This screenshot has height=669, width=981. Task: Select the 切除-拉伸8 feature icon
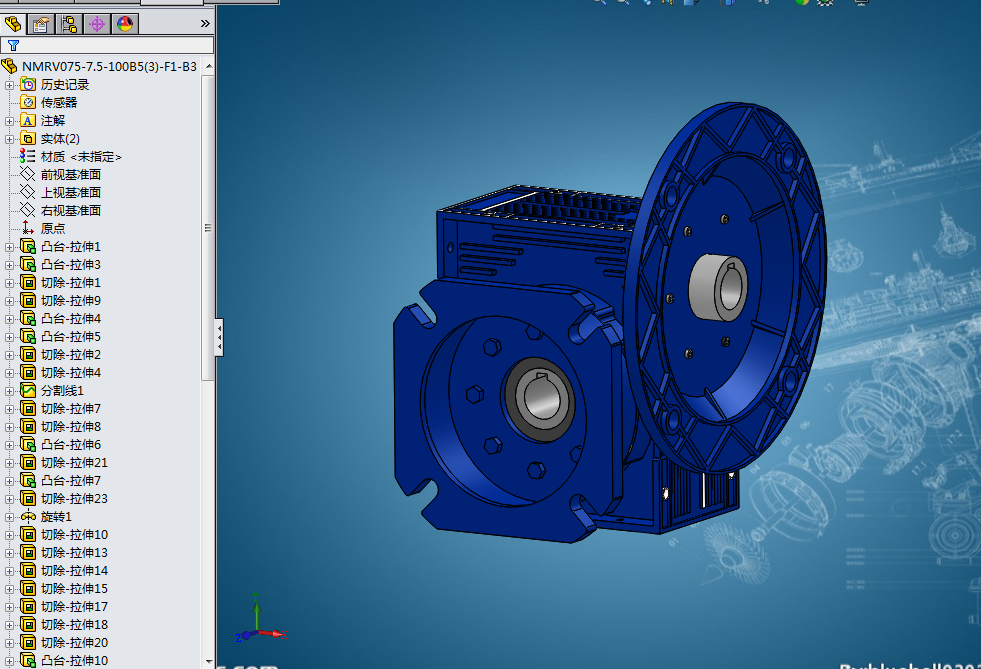coord(28,426)
